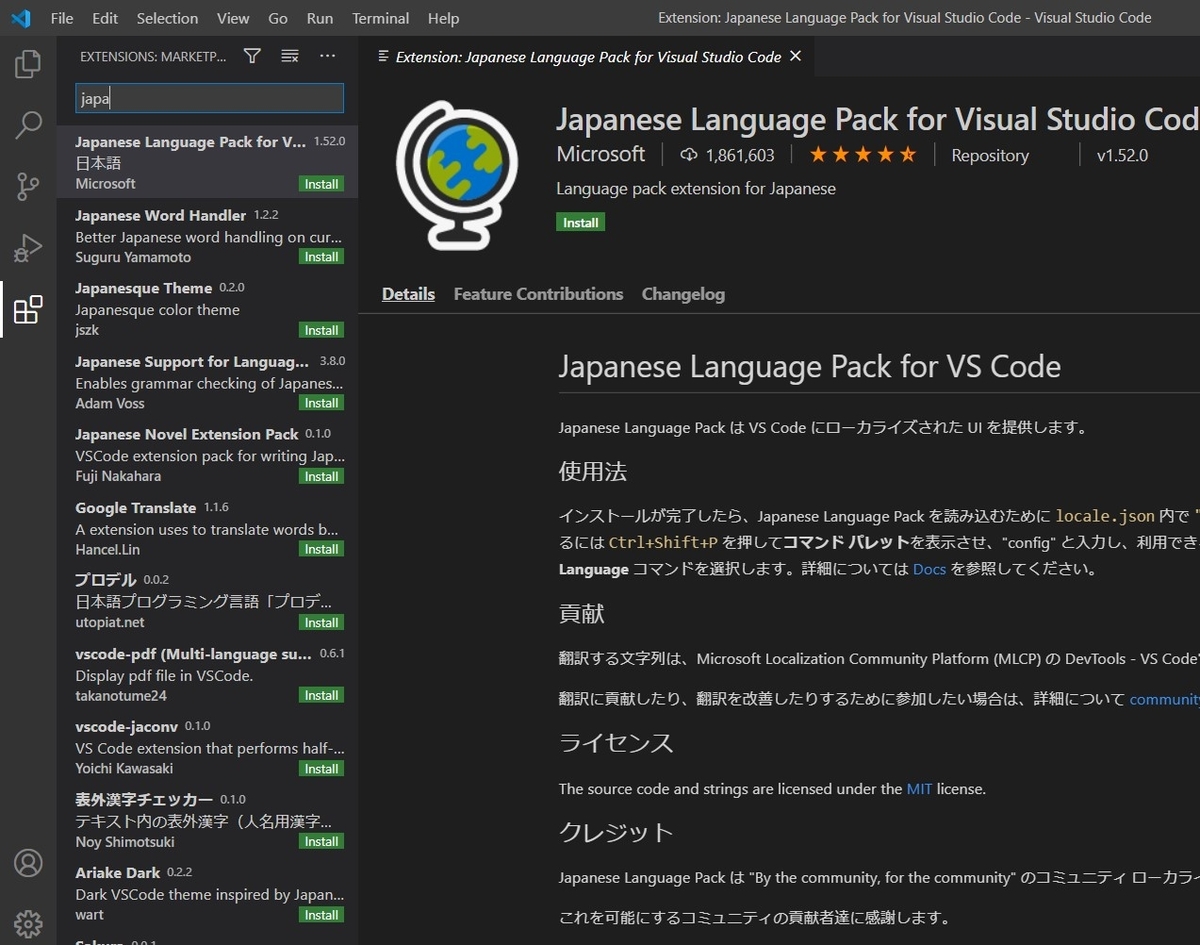Click the extensions search input field
Viewport: 1200px width, 945px height.
209,98
